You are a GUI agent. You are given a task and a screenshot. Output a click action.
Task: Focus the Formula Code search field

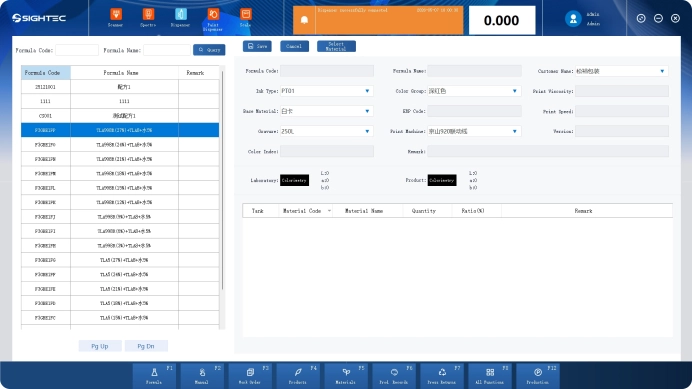pos(77,50)
